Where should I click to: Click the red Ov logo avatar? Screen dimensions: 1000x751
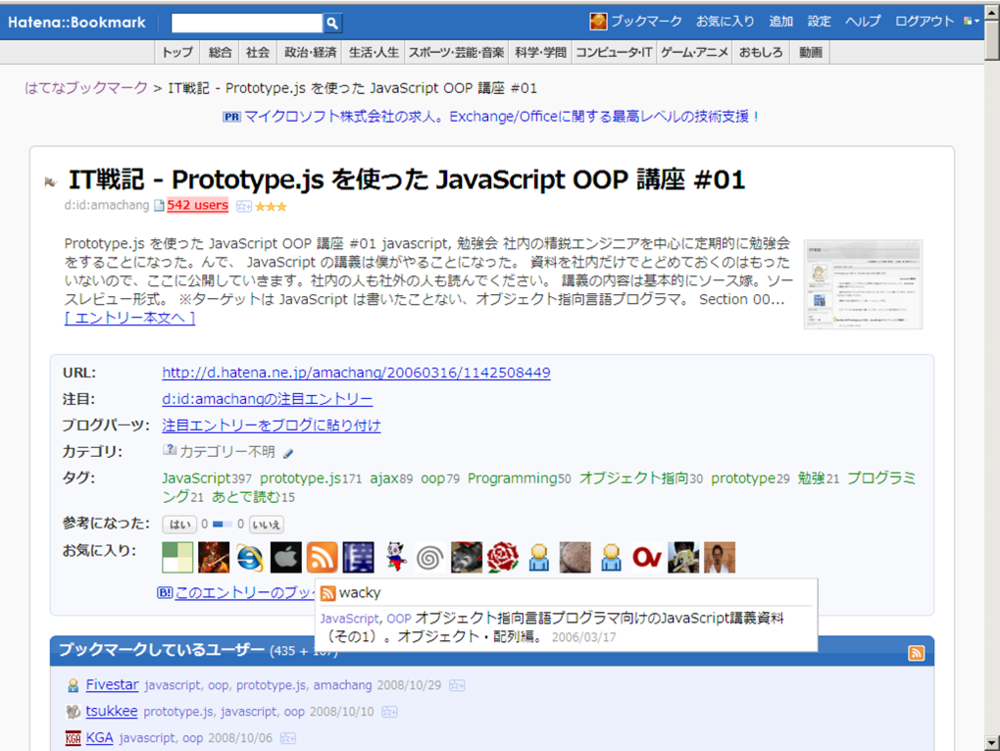(647, 557)
